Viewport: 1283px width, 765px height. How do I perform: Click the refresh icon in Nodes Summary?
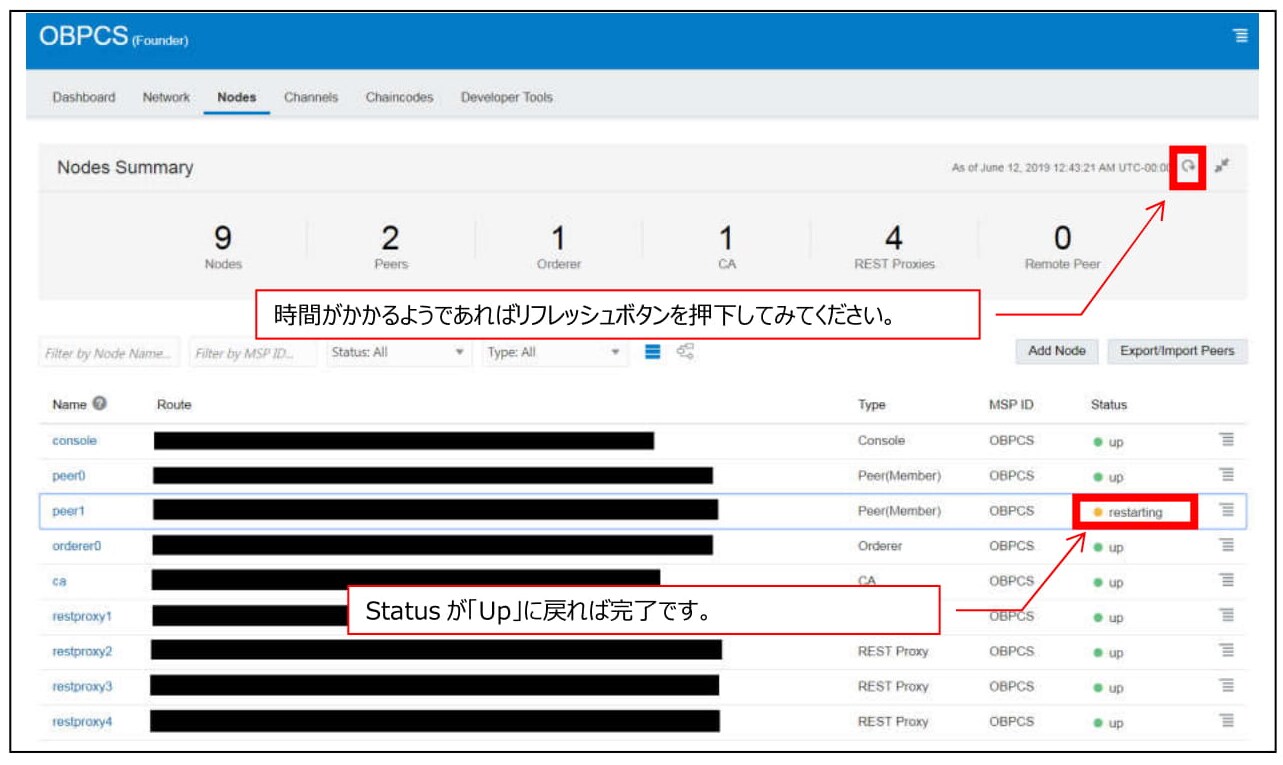(1187, 167)
